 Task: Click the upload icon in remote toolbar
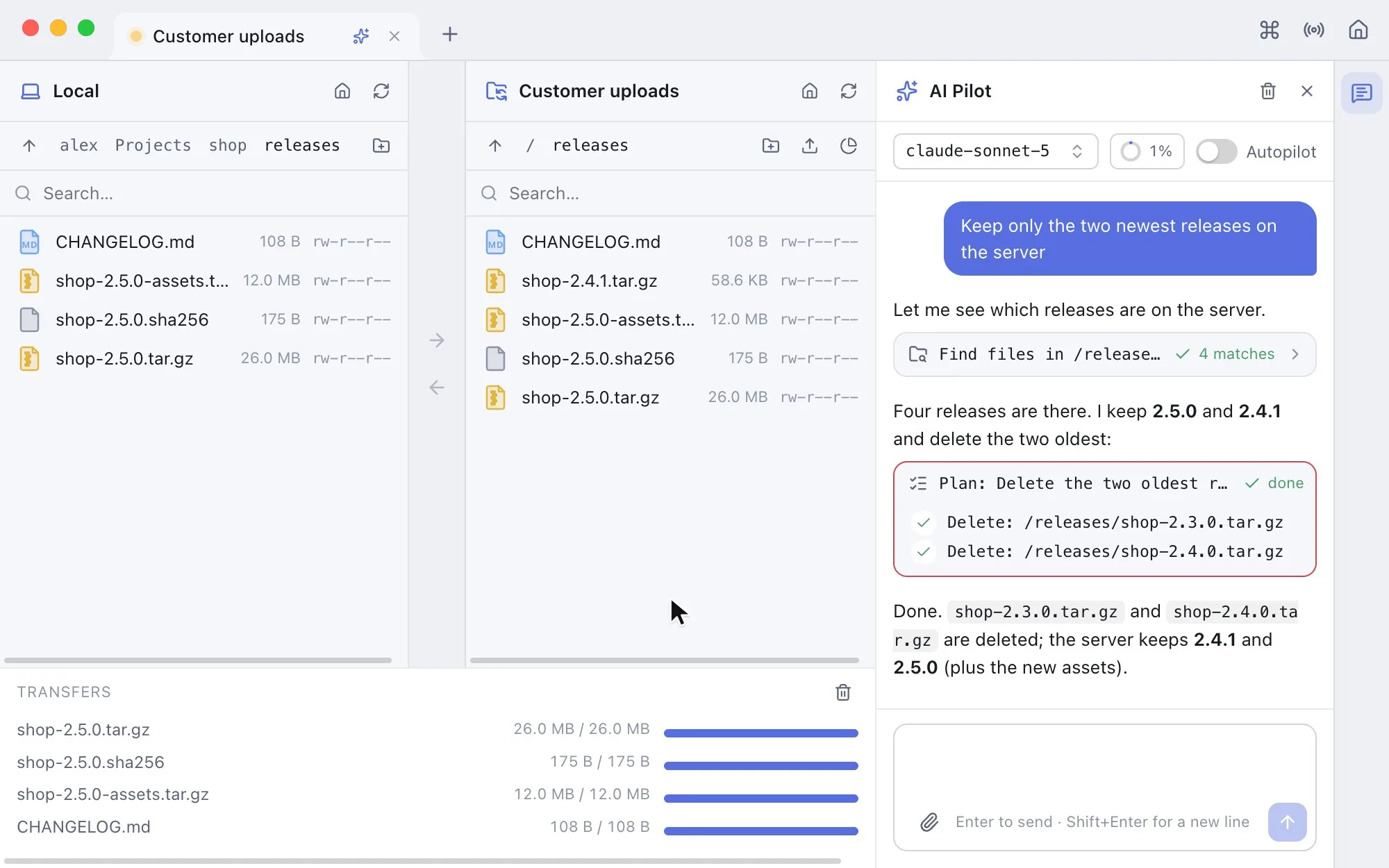[810, 146]
